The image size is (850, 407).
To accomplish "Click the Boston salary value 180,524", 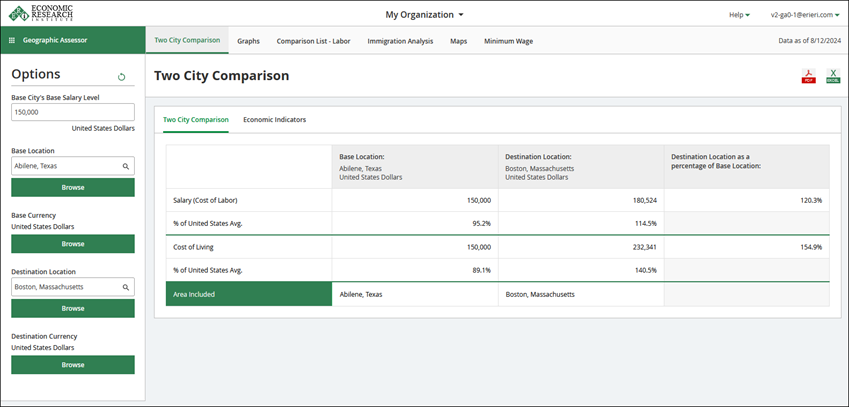I will point(645,201).
